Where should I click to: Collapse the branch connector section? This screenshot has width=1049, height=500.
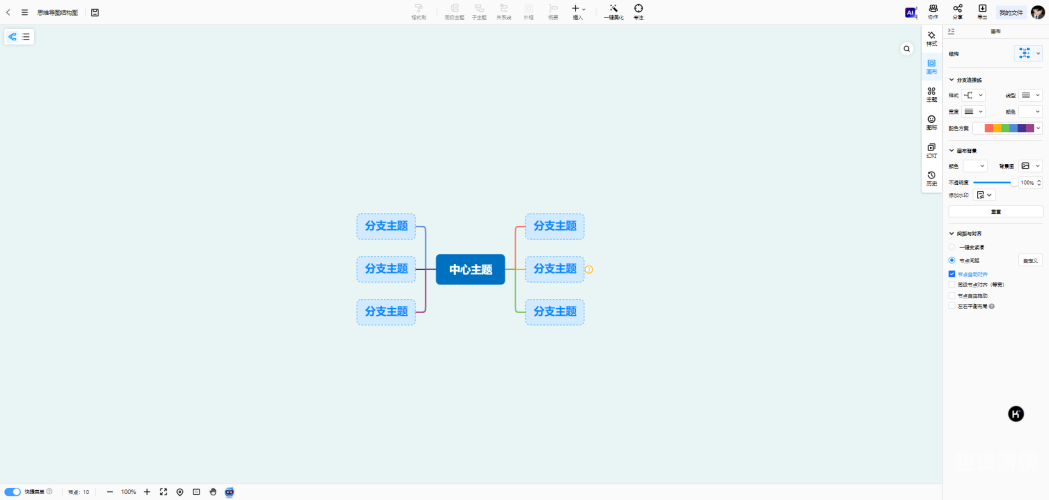pos(952,80)
